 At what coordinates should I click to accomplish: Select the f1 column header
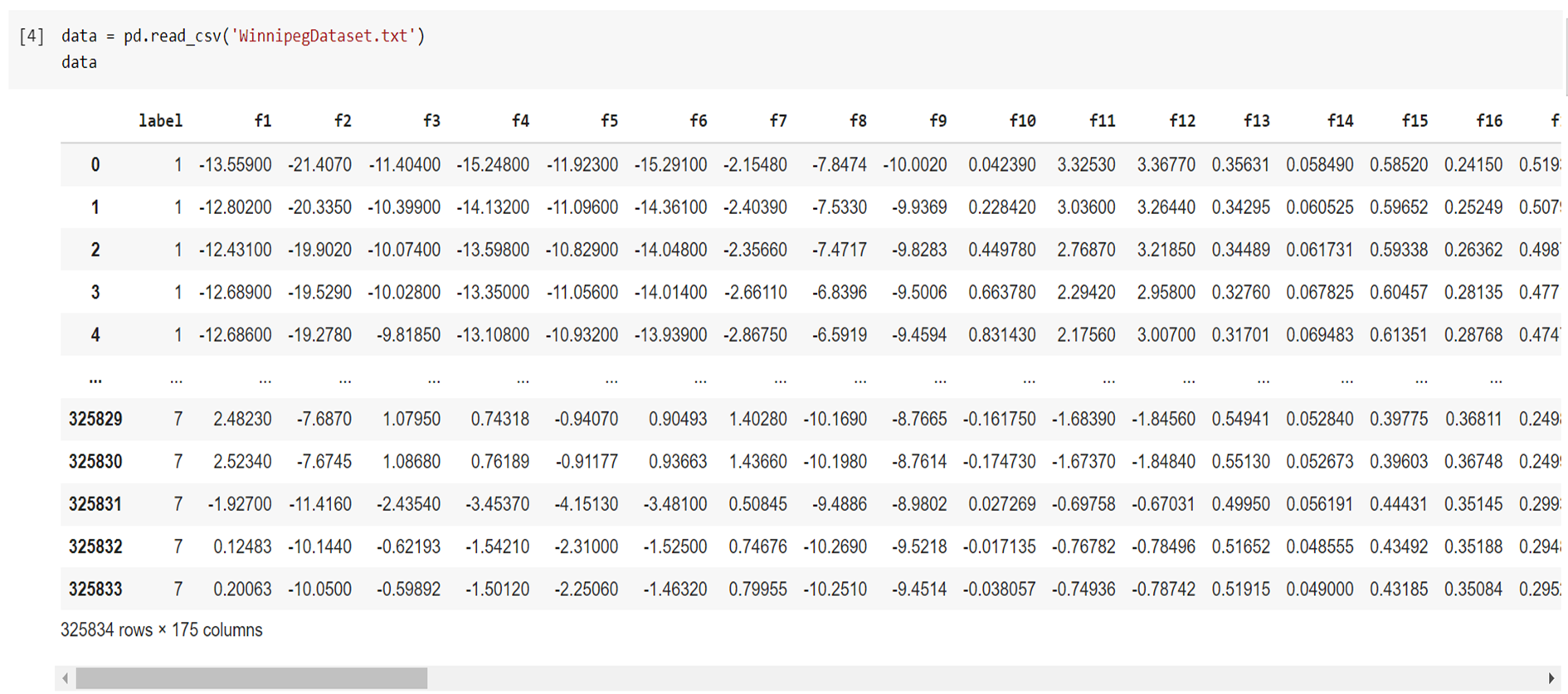pos(263,121)
